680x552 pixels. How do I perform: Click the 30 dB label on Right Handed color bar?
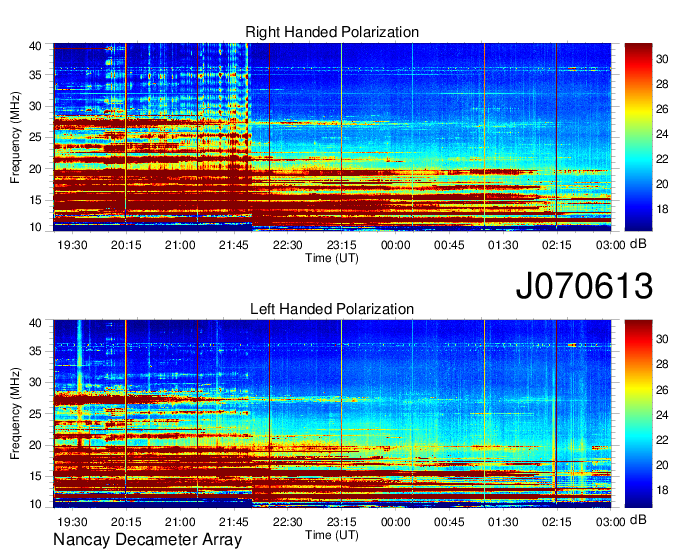pyautogui.click(x=662, y=59)
